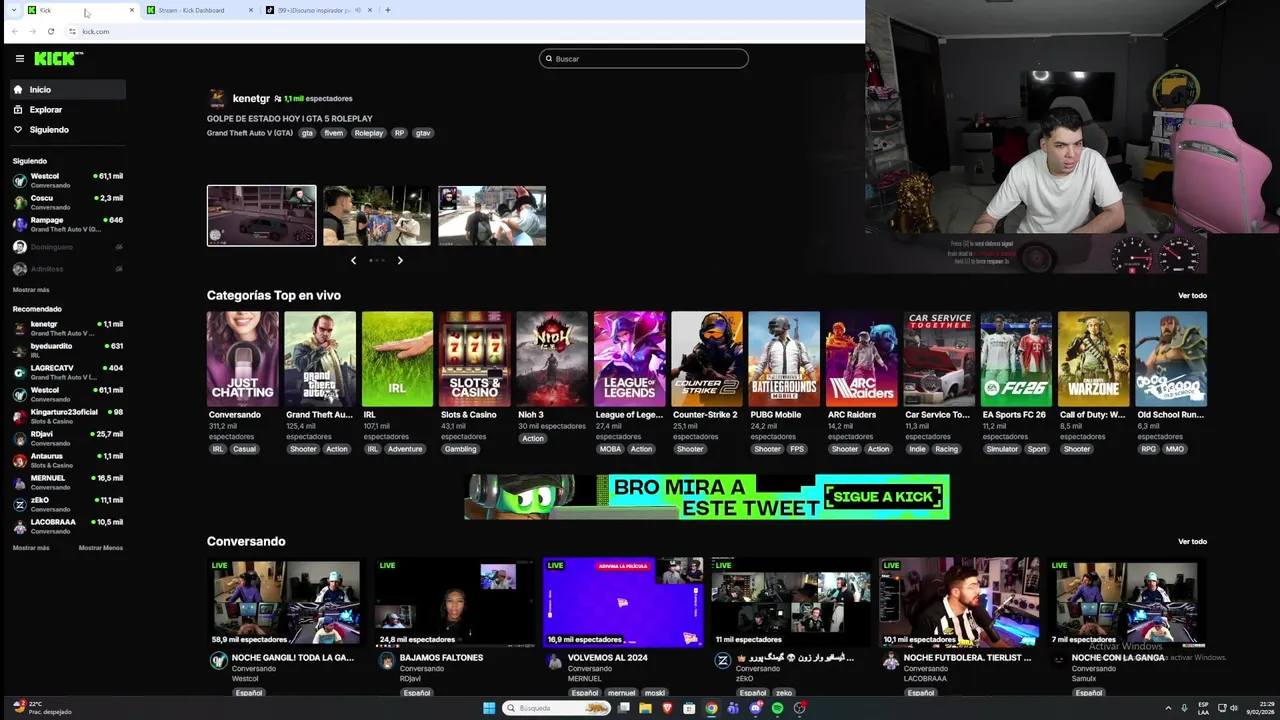Open a new browser tab

click(388, 10)
